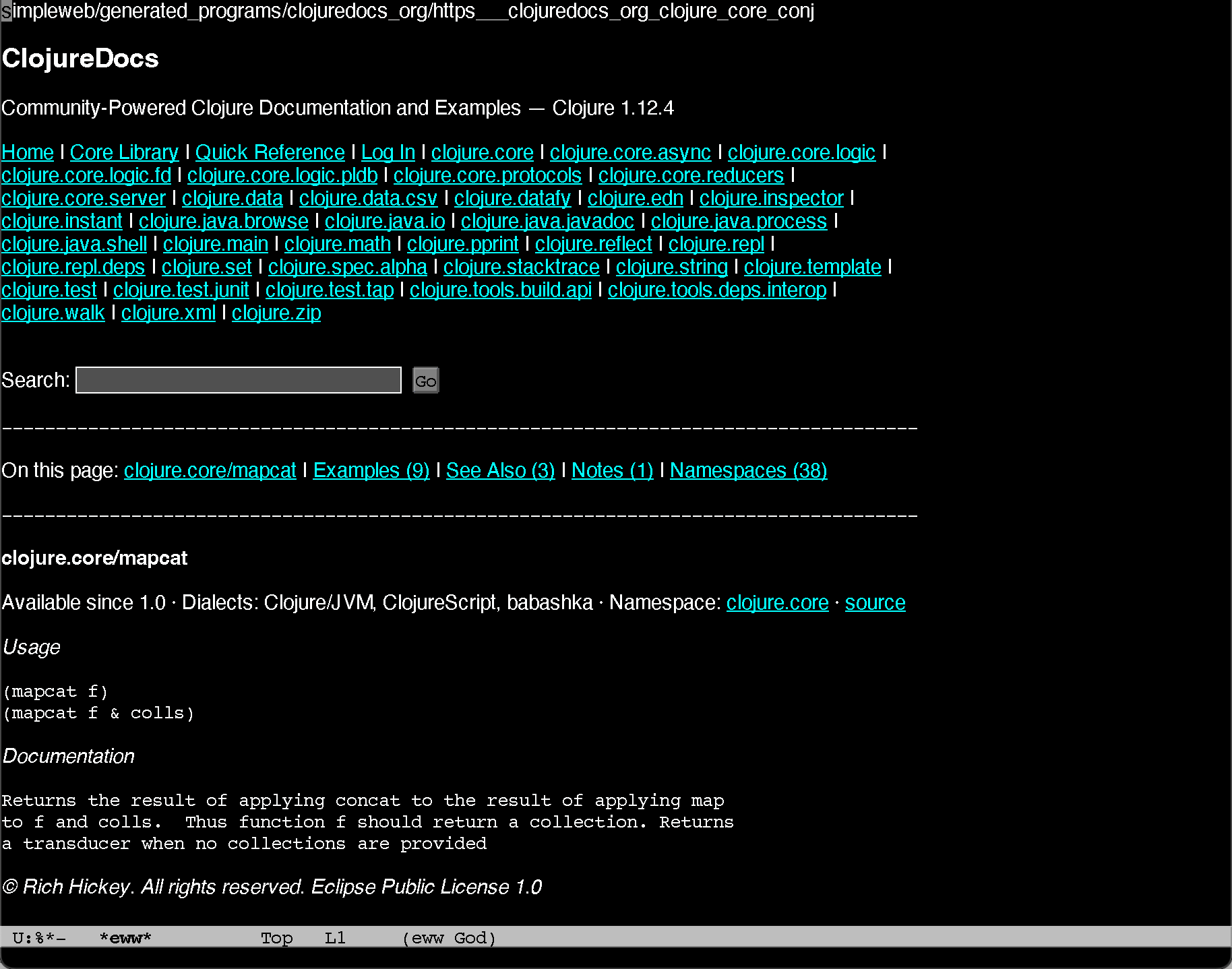Viewport: 1232px width, 969px height.
Task: Click the Go search button
Action: pyautogui.click(x=425, y=381)
